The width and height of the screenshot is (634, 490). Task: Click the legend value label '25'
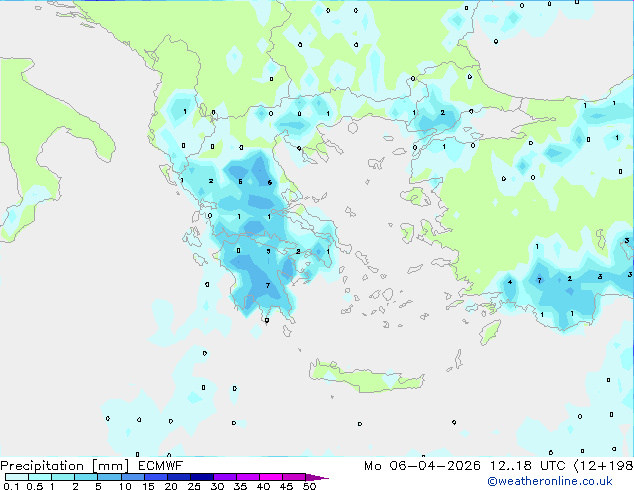(x=194, y=486)
